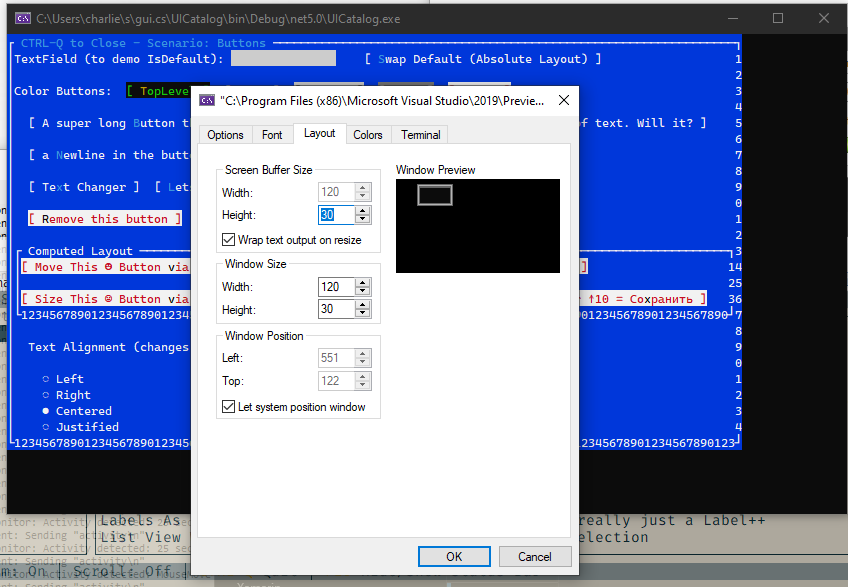Increase Screen Buffer height with the up stepper
This screenshot has height=587, width=848.
[361, 210]
